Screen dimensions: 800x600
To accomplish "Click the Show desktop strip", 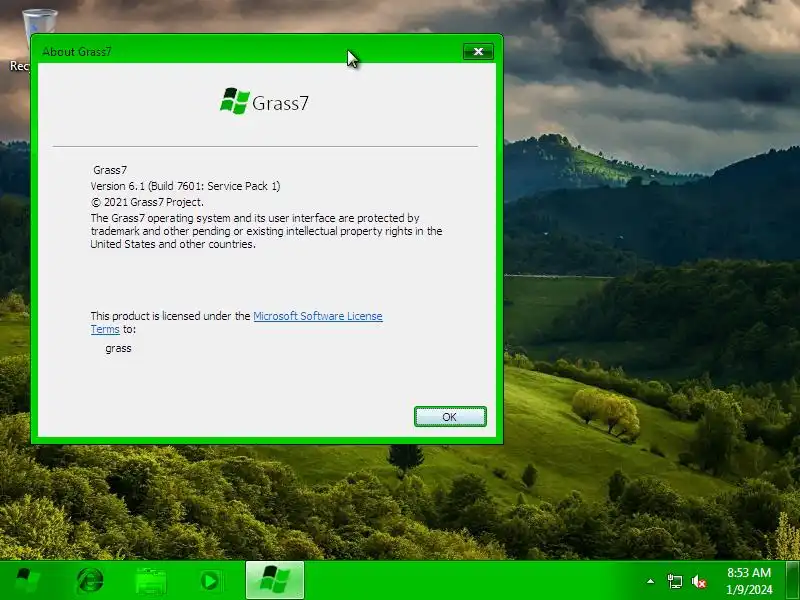I will [793, 581].
